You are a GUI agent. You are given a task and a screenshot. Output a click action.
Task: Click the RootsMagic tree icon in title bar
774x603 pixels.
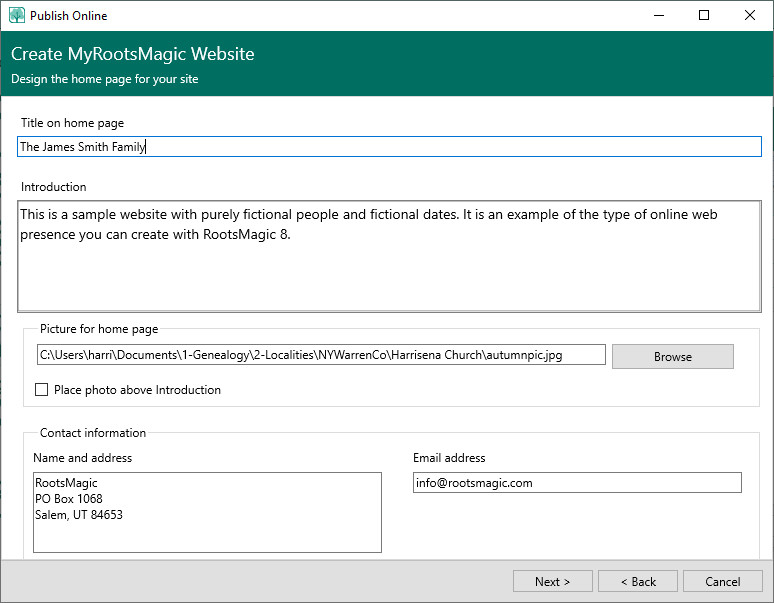click(x=16, y=15)
